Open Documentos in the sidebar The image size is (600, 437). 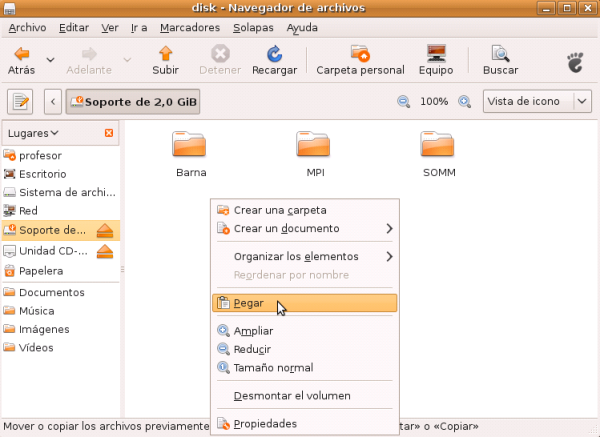point(50,292)
